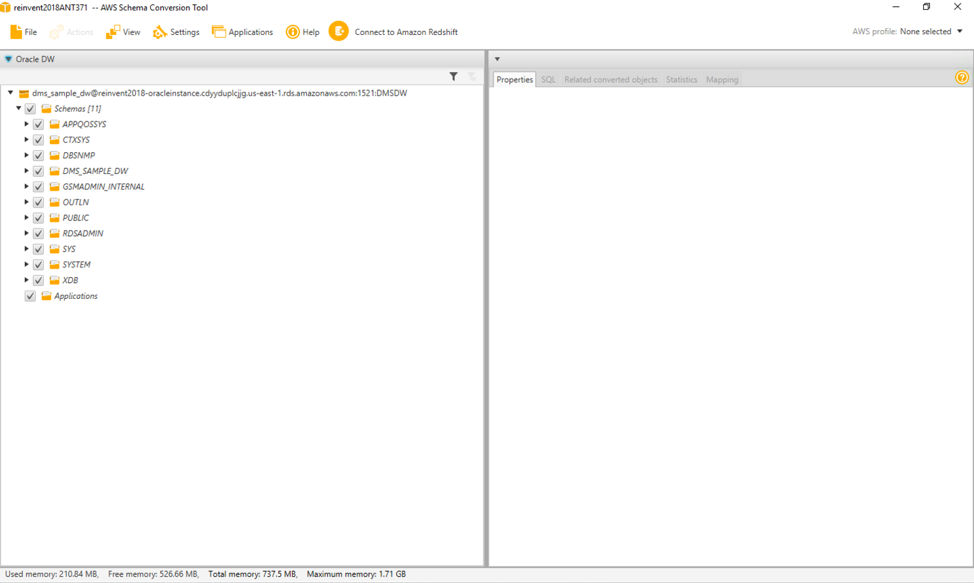Click the PUBLIC folder icon
The height and width of the screenshot is (583, 974).
[x=55, y=217]
